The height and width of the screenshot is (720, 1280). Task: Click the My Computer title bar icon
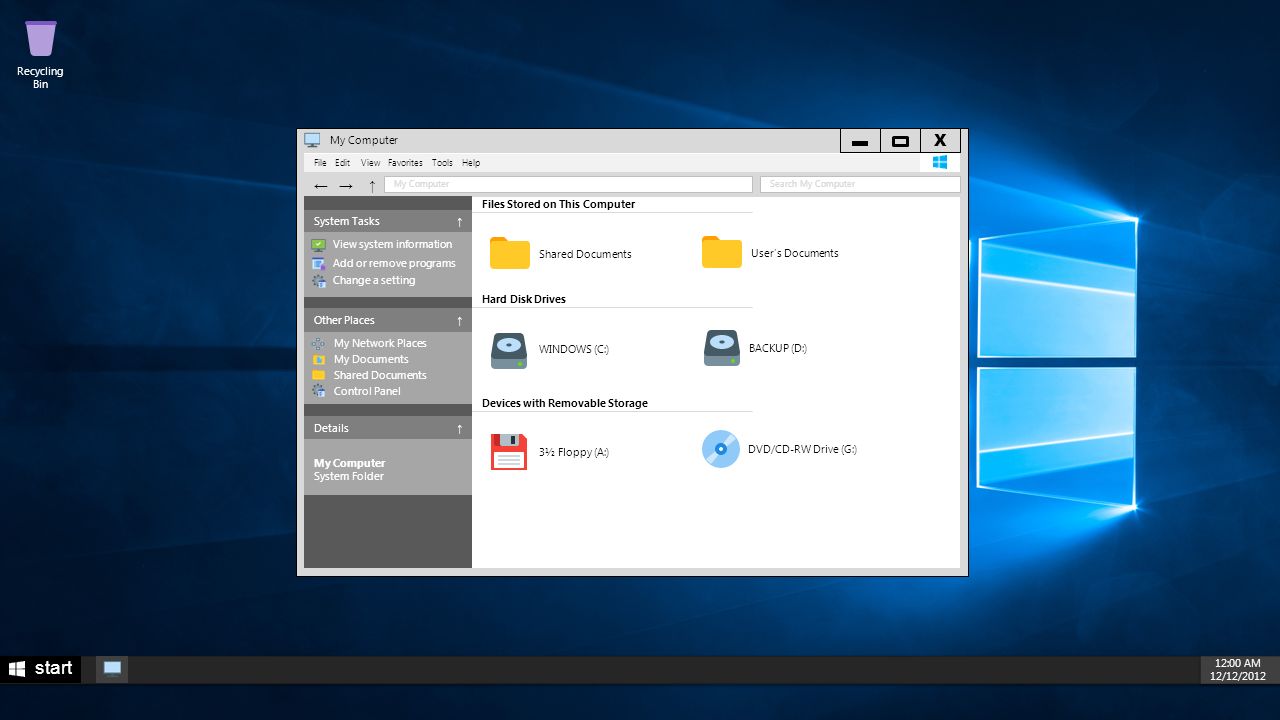312,140
